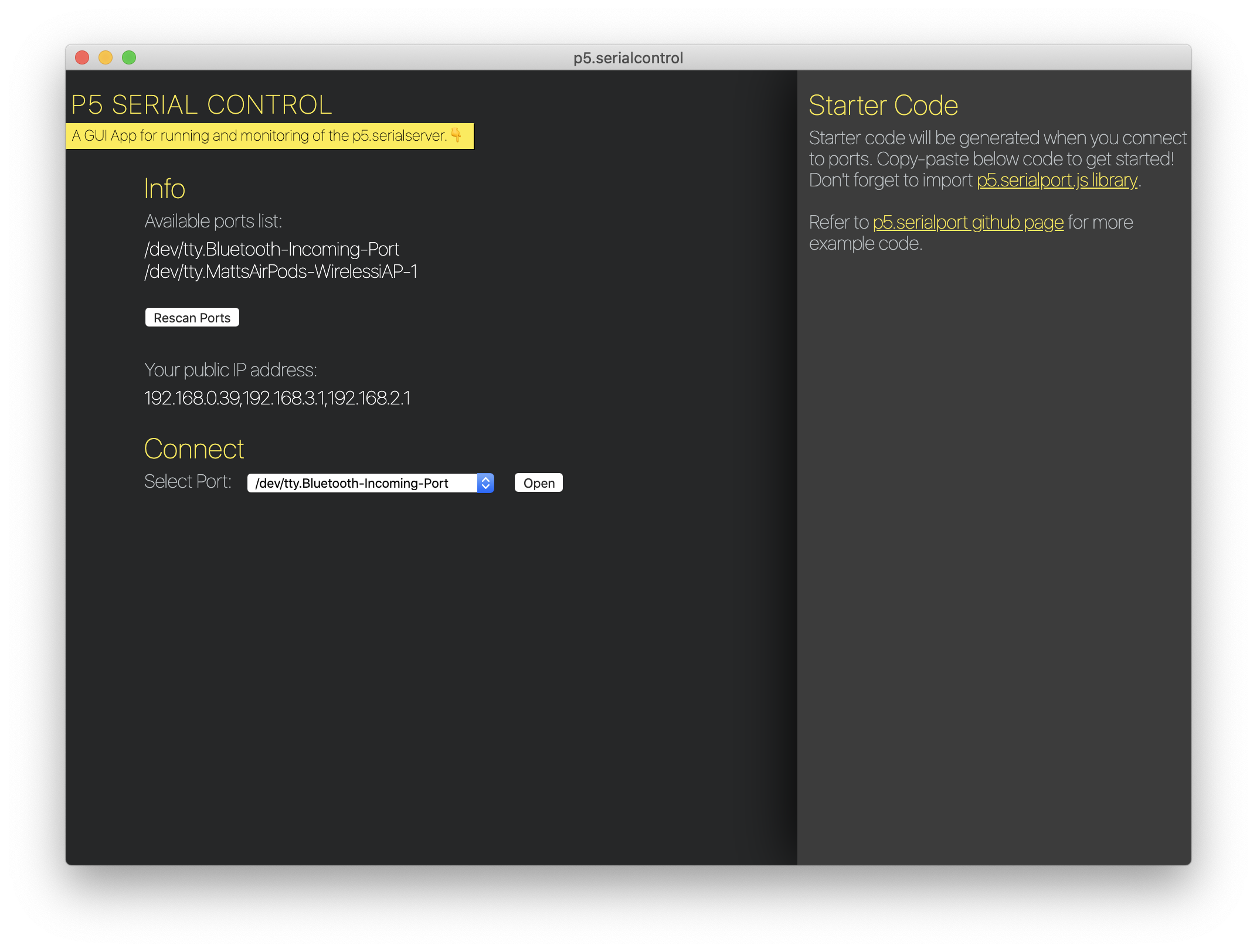Click the P5 SERIAL CONTROL heading

coord(201,105)
